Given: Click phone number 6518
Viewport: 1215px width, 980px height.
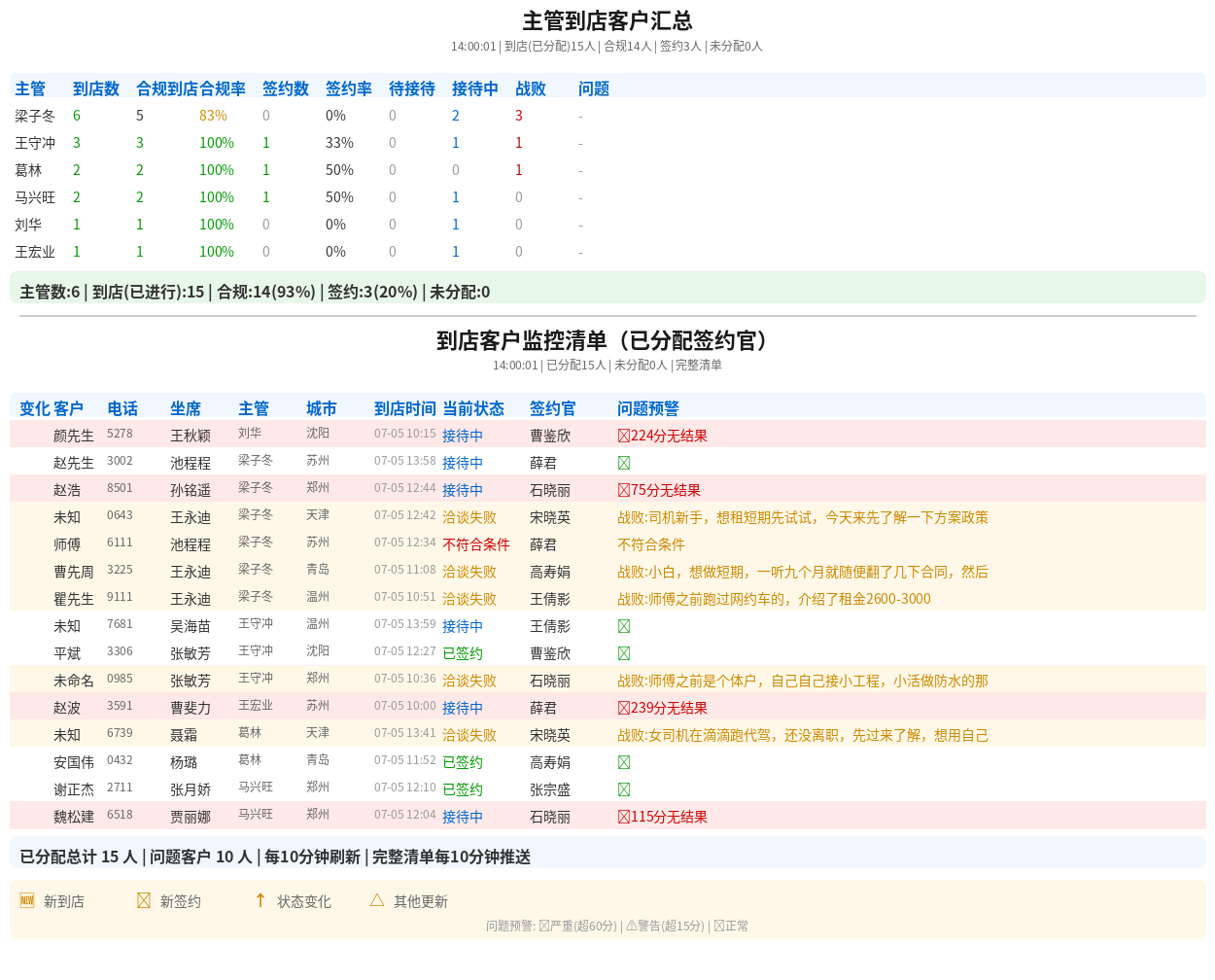Looking at the screenshot, I should (x=120, y=815).
